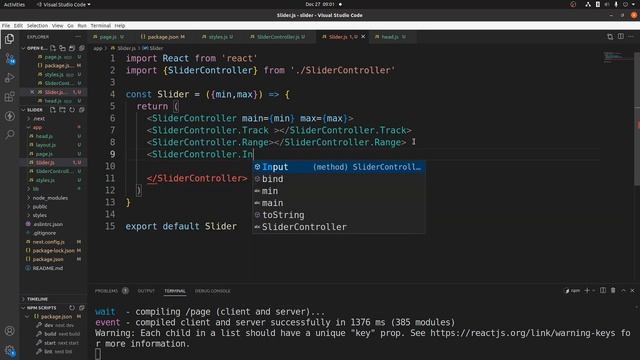Select toString suggestion in autocomplete list
This screenshot has height=360, width=640.
[x=338, y=215]
